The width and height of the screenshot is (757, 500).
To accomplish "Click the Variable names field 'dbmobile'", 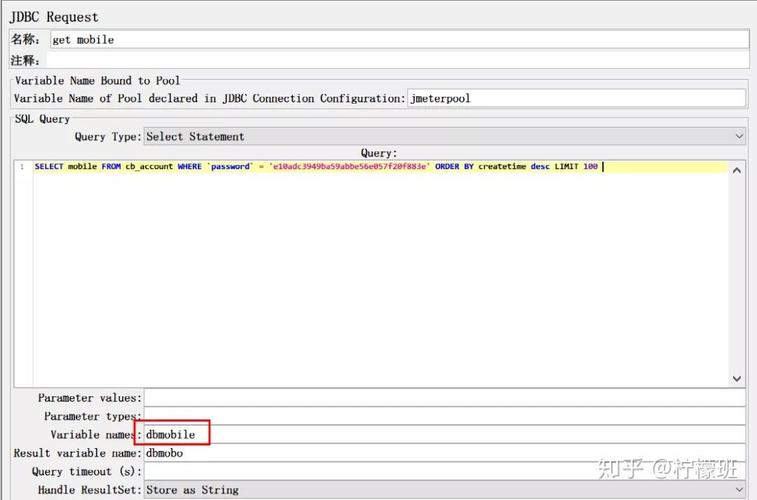I will point(445,434).
